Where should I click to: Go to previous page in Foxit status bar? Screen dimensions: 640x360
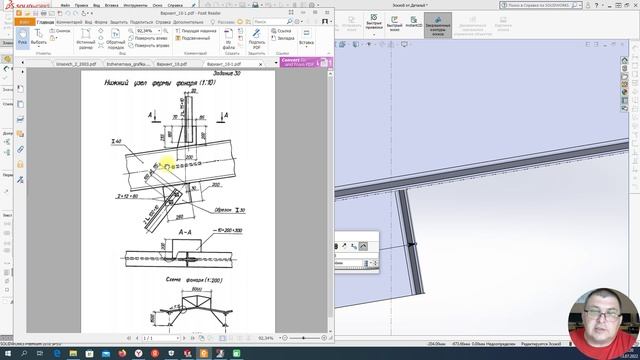tap(137, 338)
